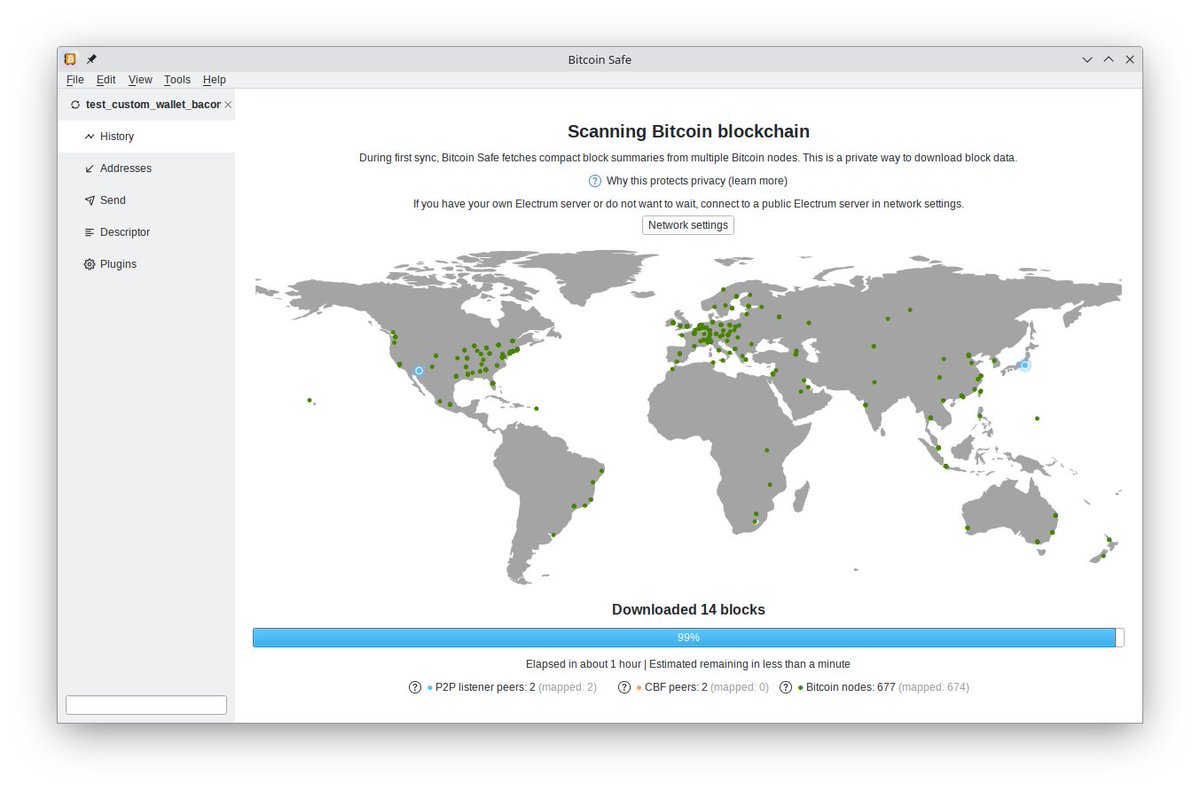Click the blue P2P peer marker near Japan
1200x791 pixels.
1025,366
